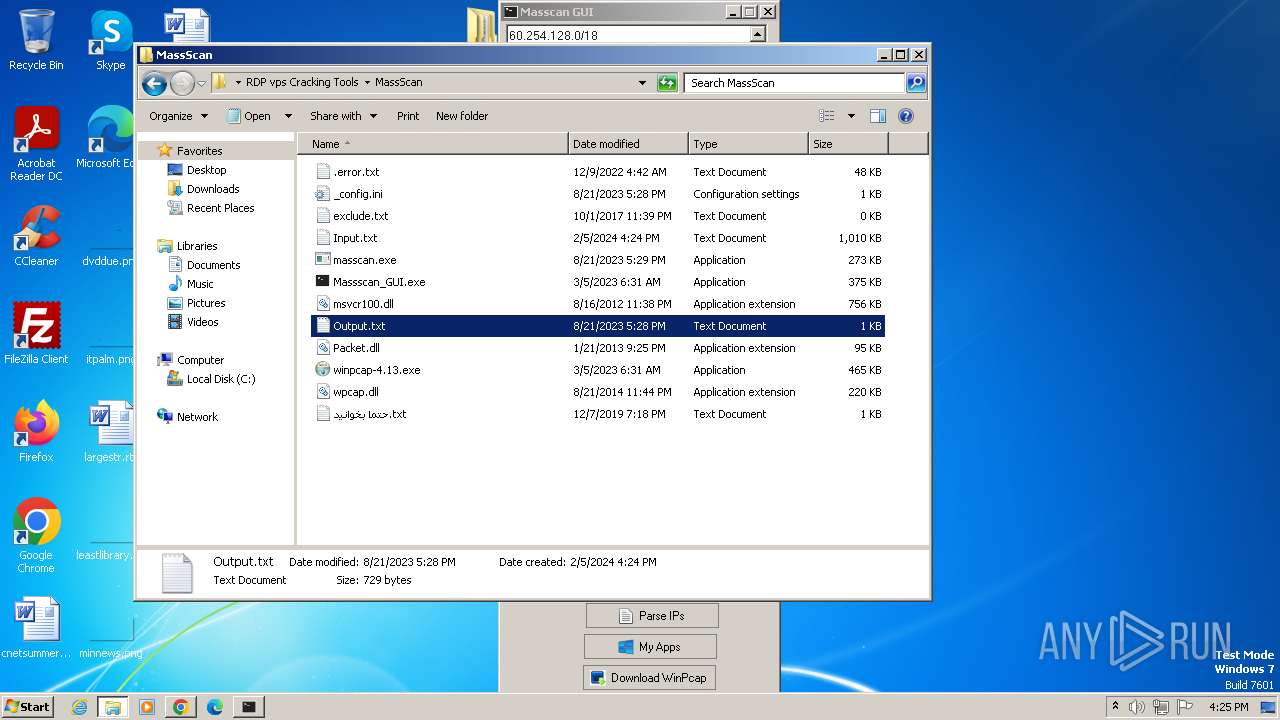
Task: Select Downloads in Favorites
Action: tap(213, 189)
